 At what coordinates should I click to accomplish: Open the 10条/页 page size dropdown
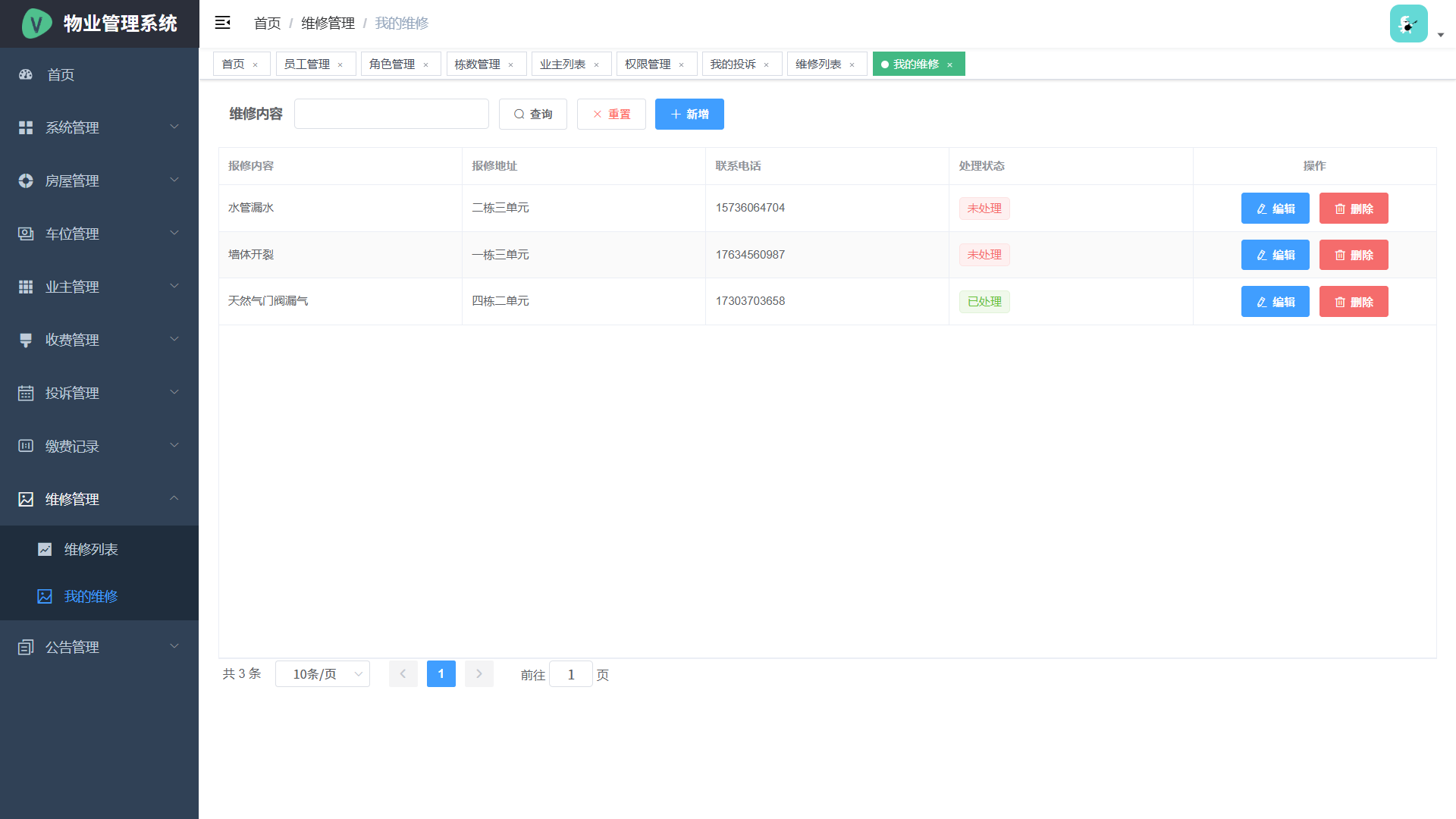pyautogui.click(x=322, y=674)
